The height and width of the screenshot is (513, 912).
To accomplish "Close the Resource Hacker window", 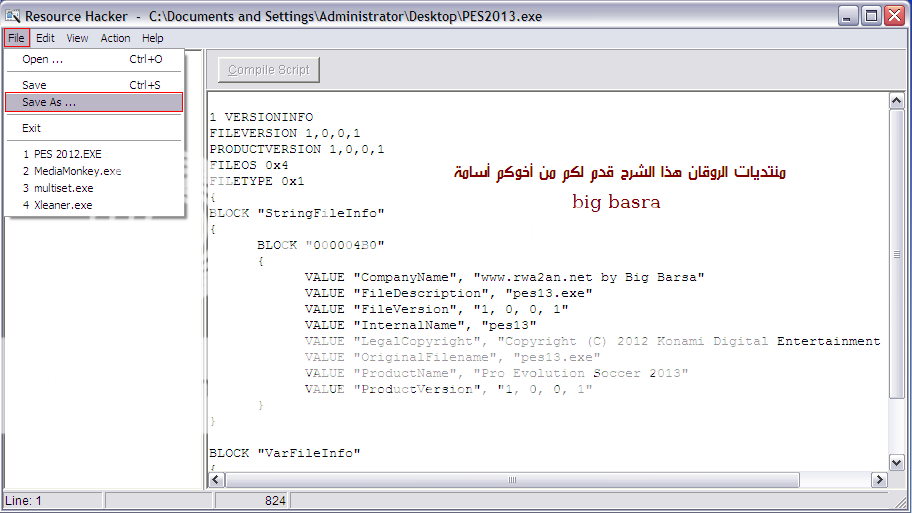I will (894, 16).
